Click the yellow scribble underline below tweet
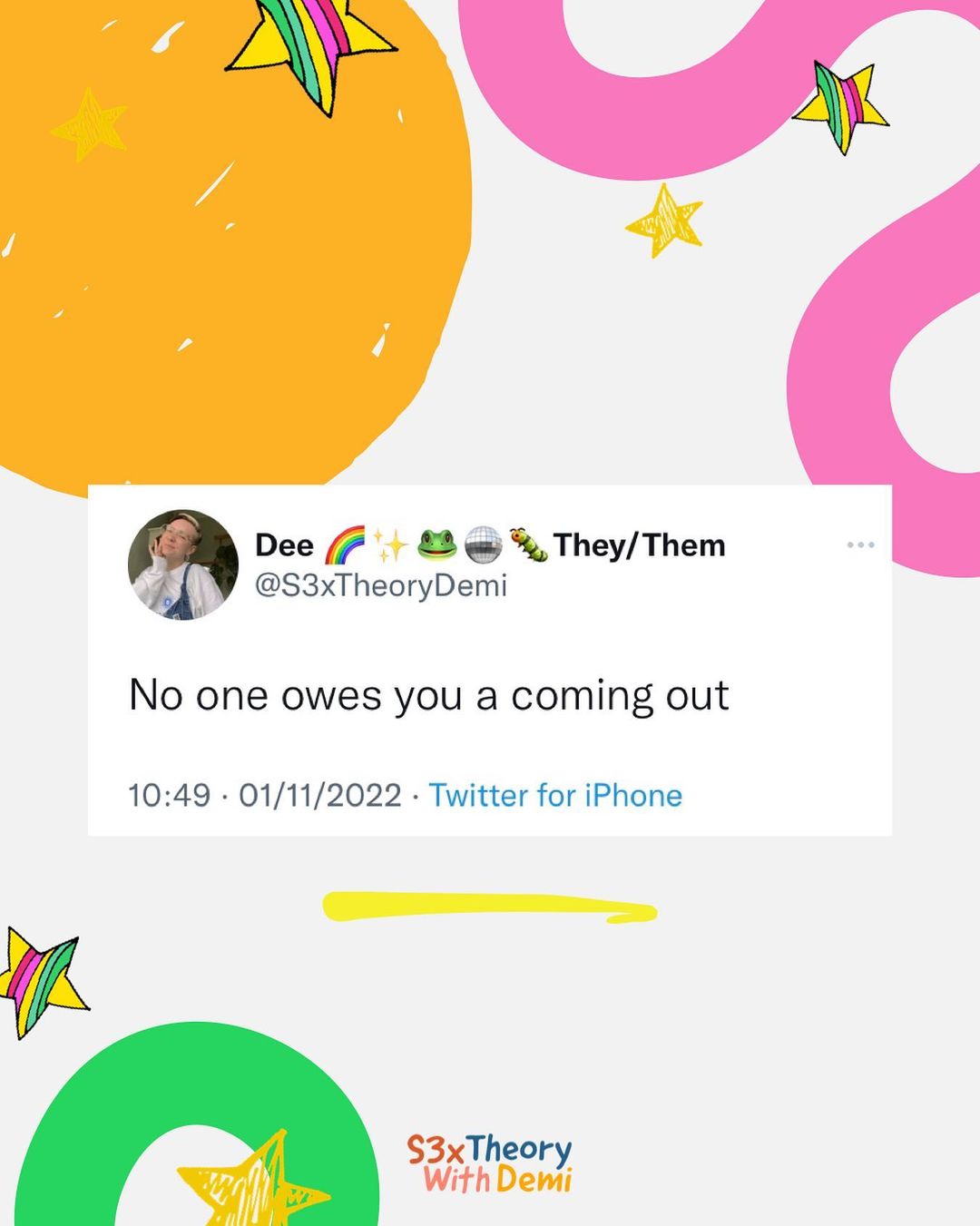The image size is (980, 1226). [x=490, y=907]
